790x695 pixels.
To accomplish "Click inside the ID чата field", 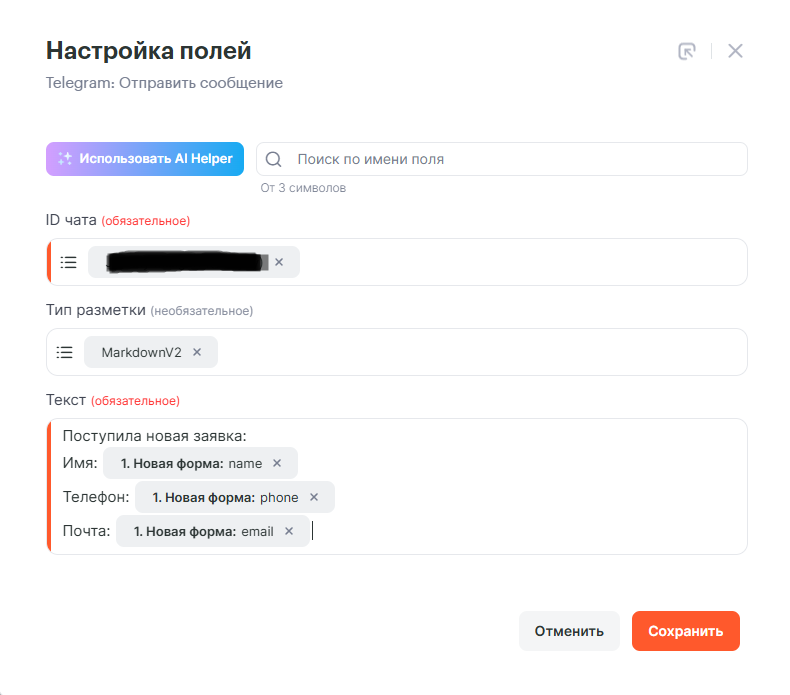I will click(520, 262).
